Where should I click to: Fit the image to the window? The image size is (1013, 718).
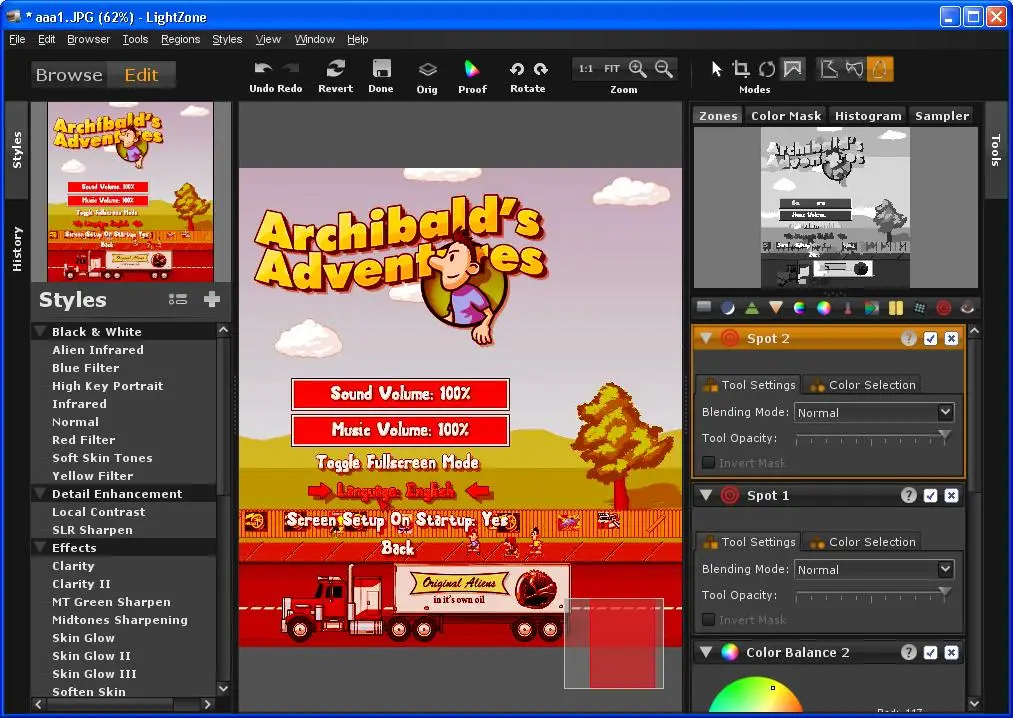[x=612, y=69]
